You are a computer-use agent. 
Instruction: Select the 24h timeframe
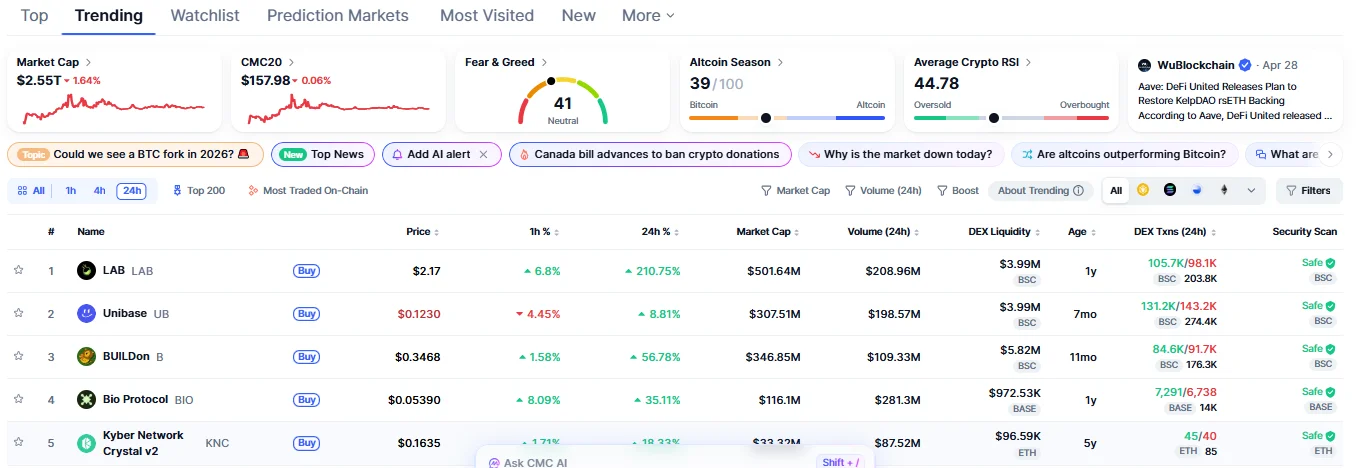click(x=131, y=190)
